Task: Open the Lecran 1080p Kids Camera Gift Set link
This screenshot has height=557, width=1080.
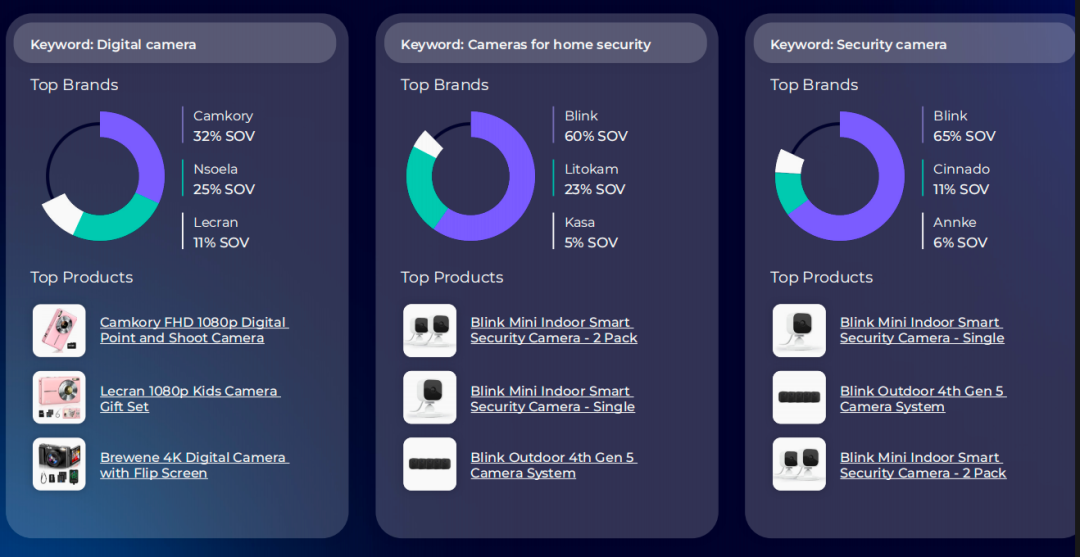Action: [x=190, y=399]
